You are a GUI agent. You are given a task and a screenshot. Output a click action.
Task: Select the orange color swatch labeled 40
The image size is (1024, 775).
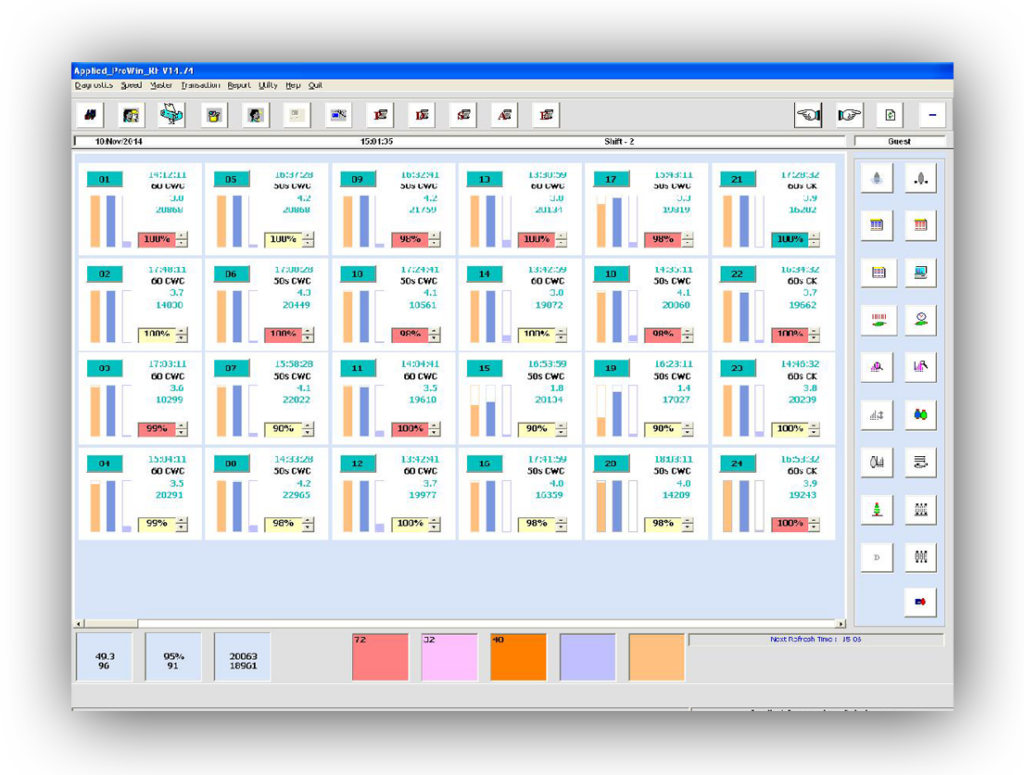[518, 657]
